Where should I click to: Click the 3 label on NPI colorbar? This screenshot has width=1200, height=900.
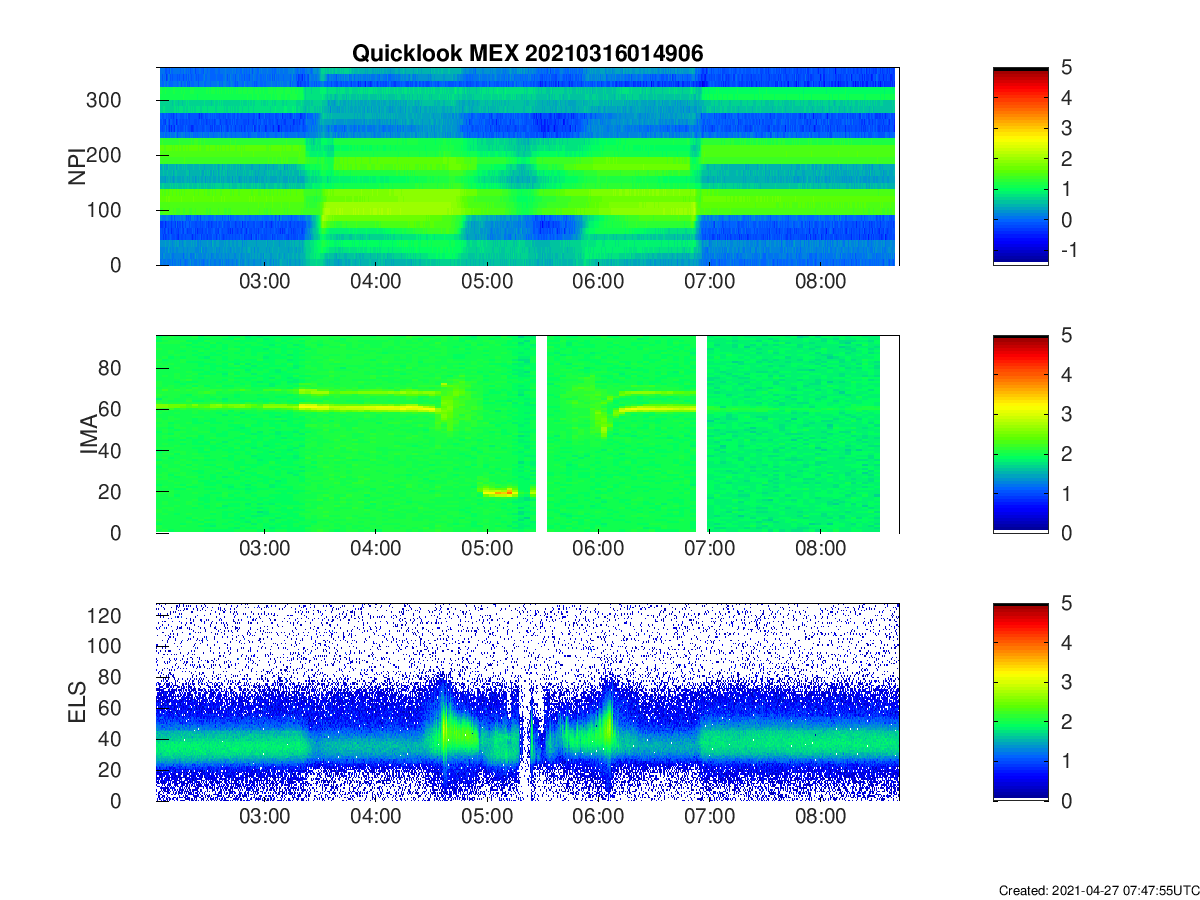pyautogui.click(x=1065, y=128)
